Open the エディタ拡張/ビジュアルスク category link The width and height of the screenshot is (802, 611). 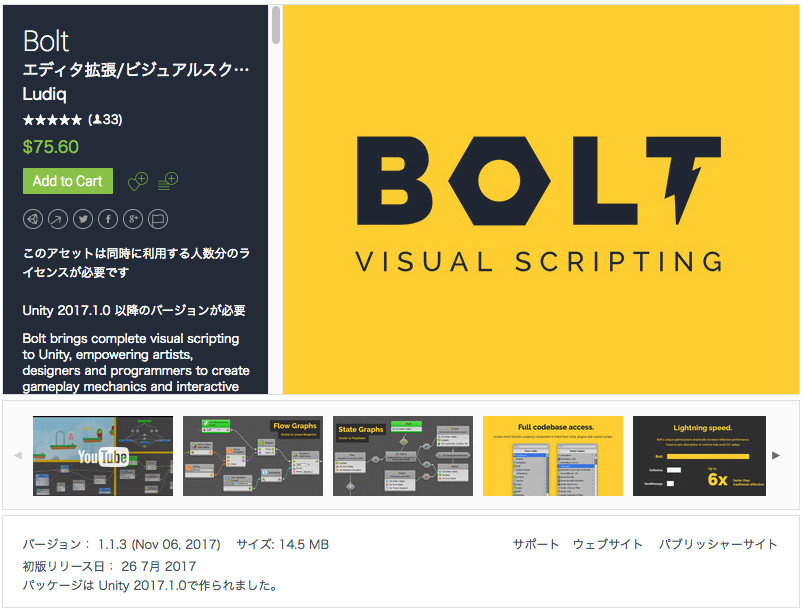[136, 70]
